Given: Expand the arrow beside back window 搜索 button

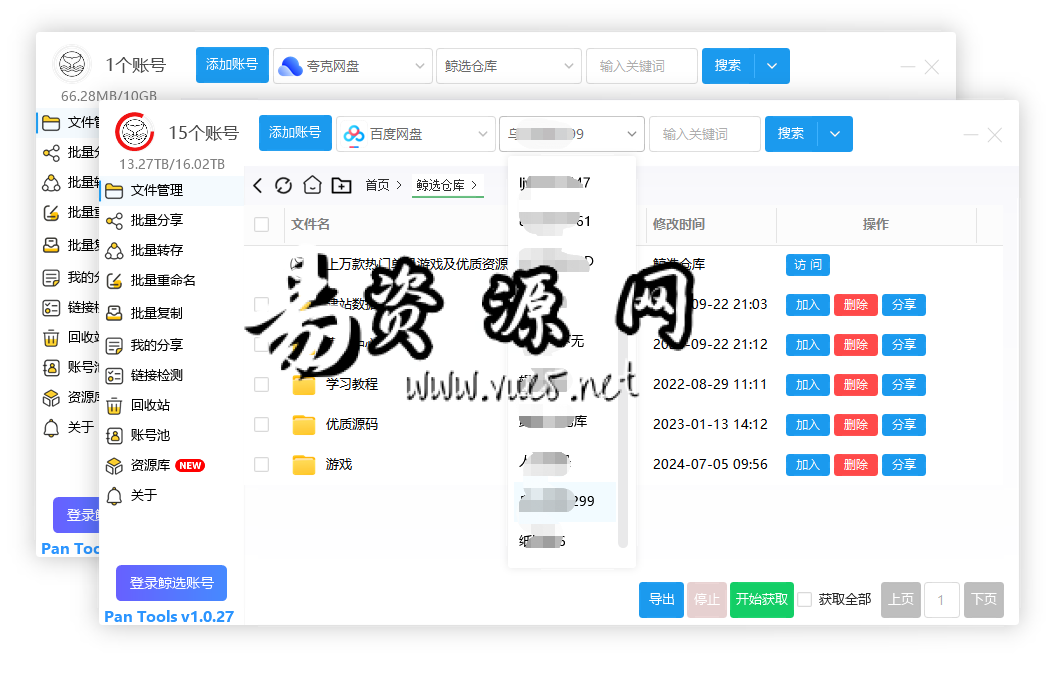Looking at the screenshot, I should (772, 66).
